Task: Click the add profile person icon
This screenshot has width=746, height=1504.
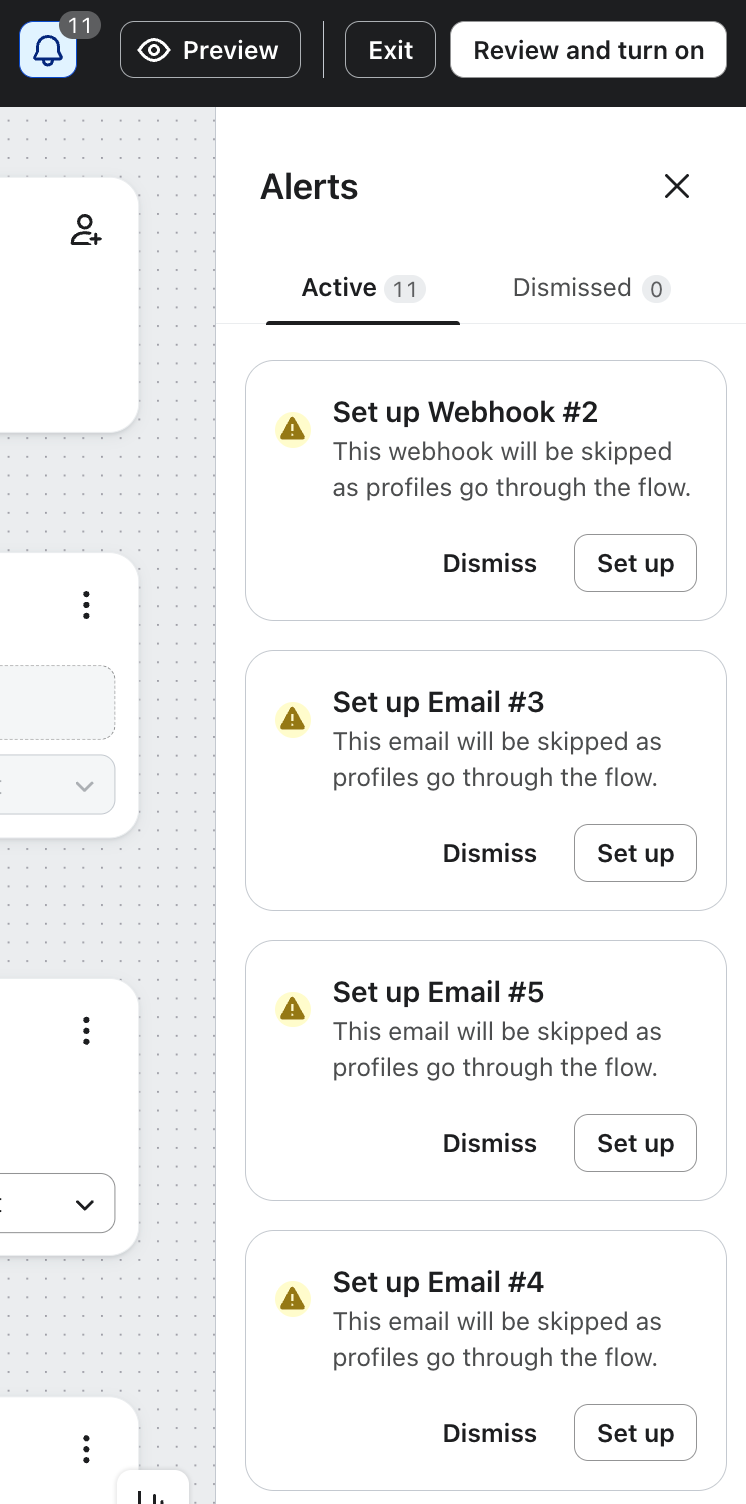Action: [x=86, y=230]
